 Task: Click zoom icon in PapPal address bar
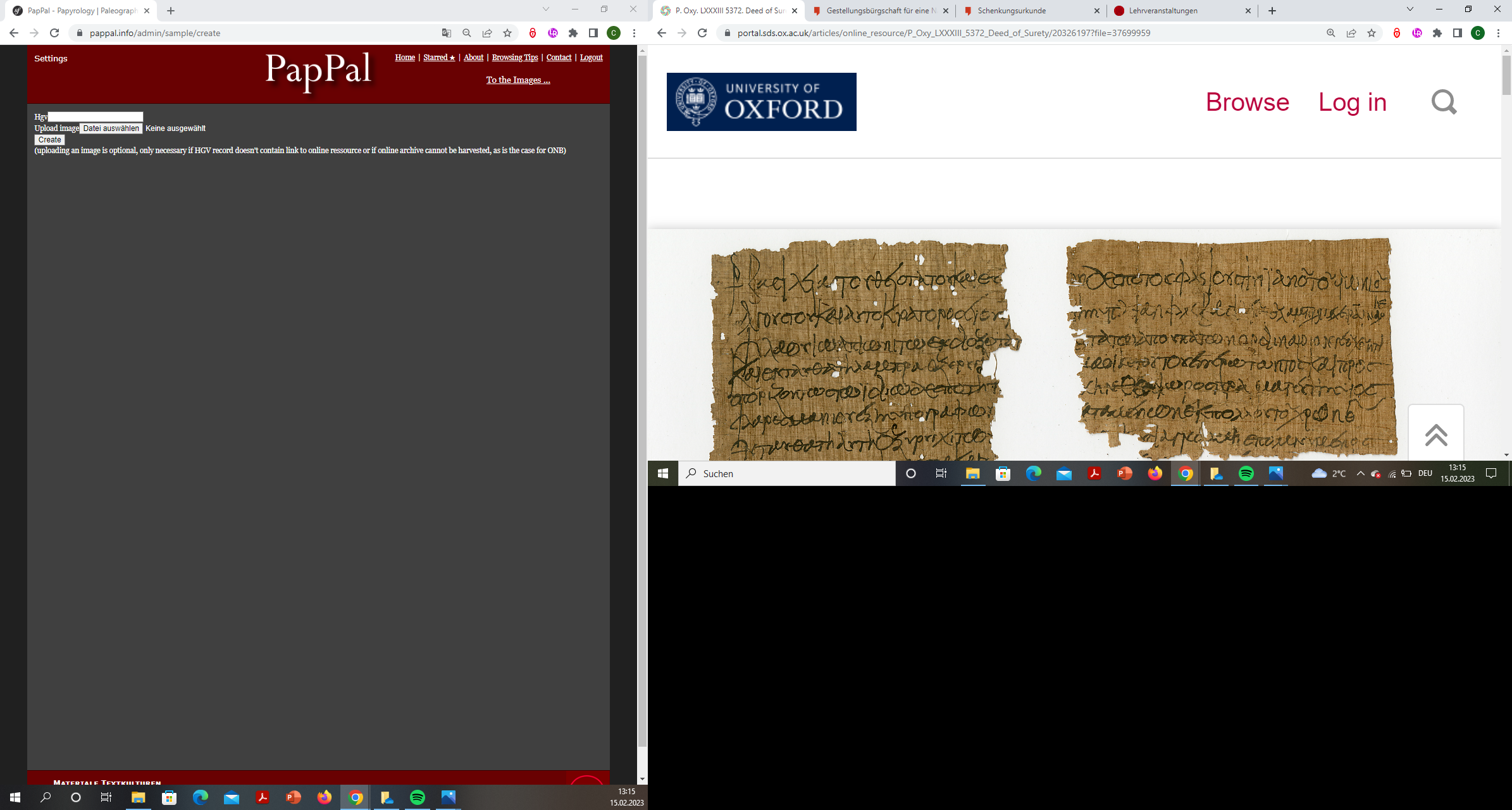click(x=467, y=33)
